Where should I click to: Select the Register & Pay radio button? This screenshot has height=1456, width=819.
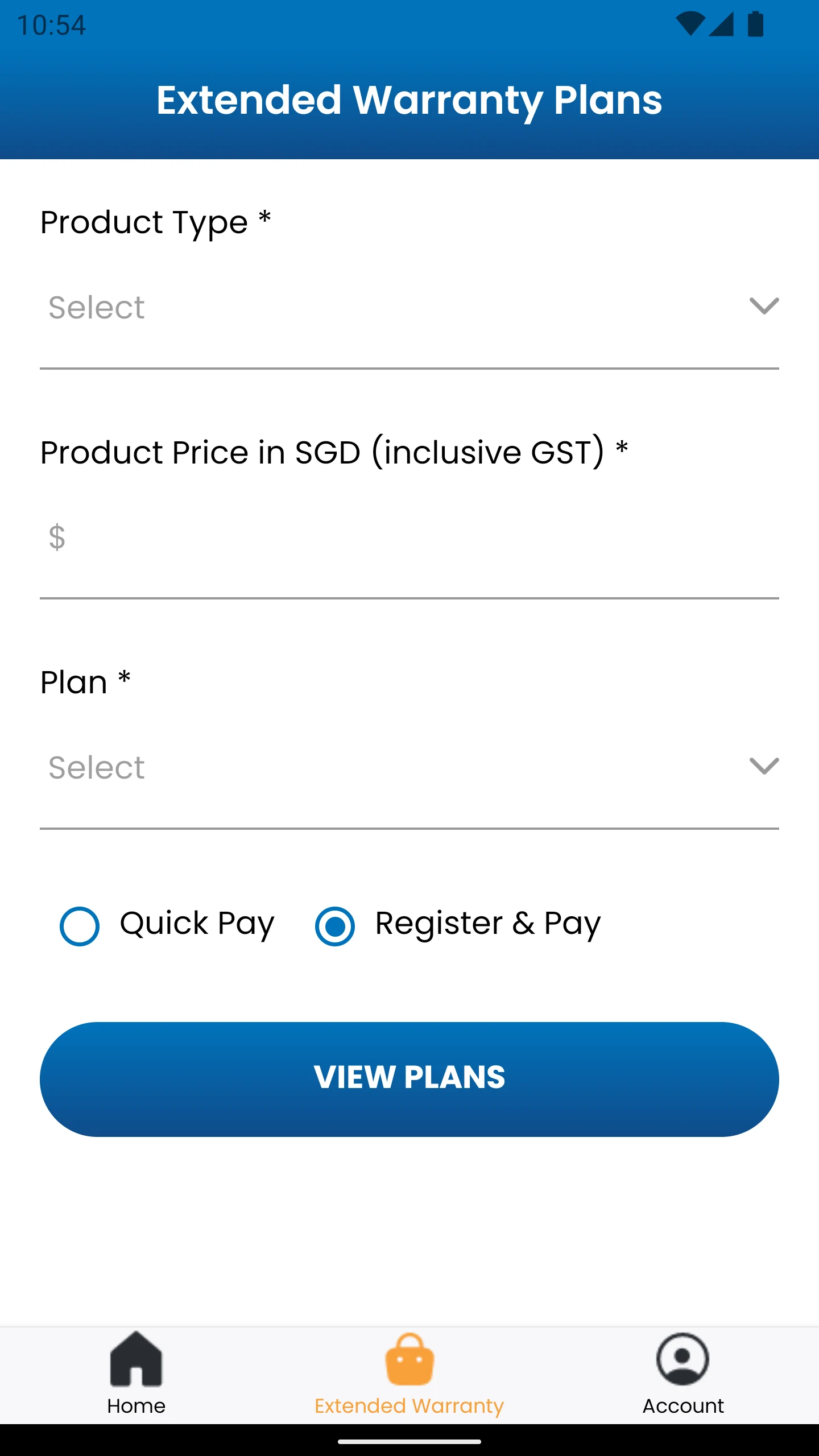coord(335,926)
